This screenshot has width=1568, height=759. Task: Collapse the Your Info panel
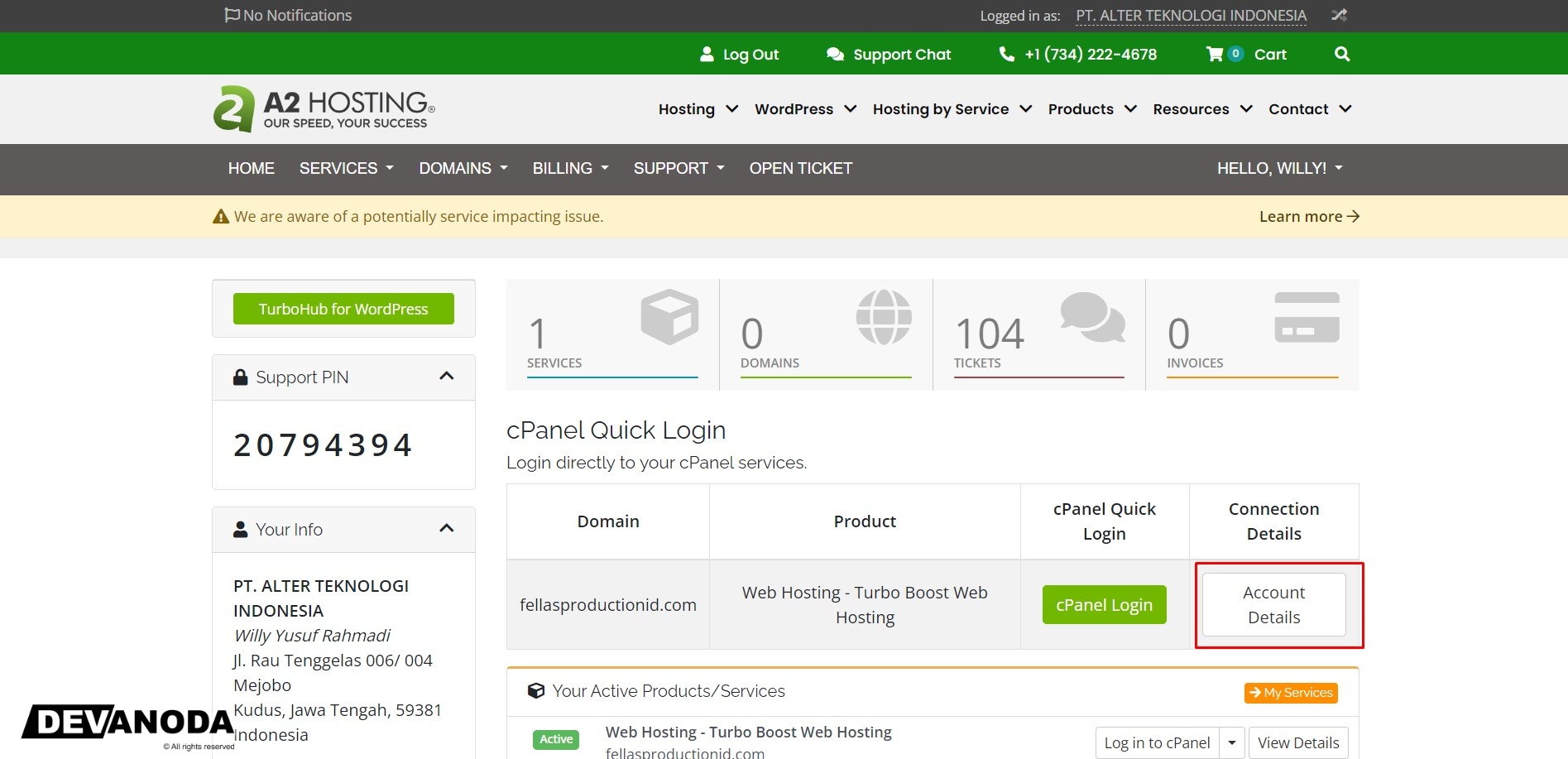tap(447, 528)
